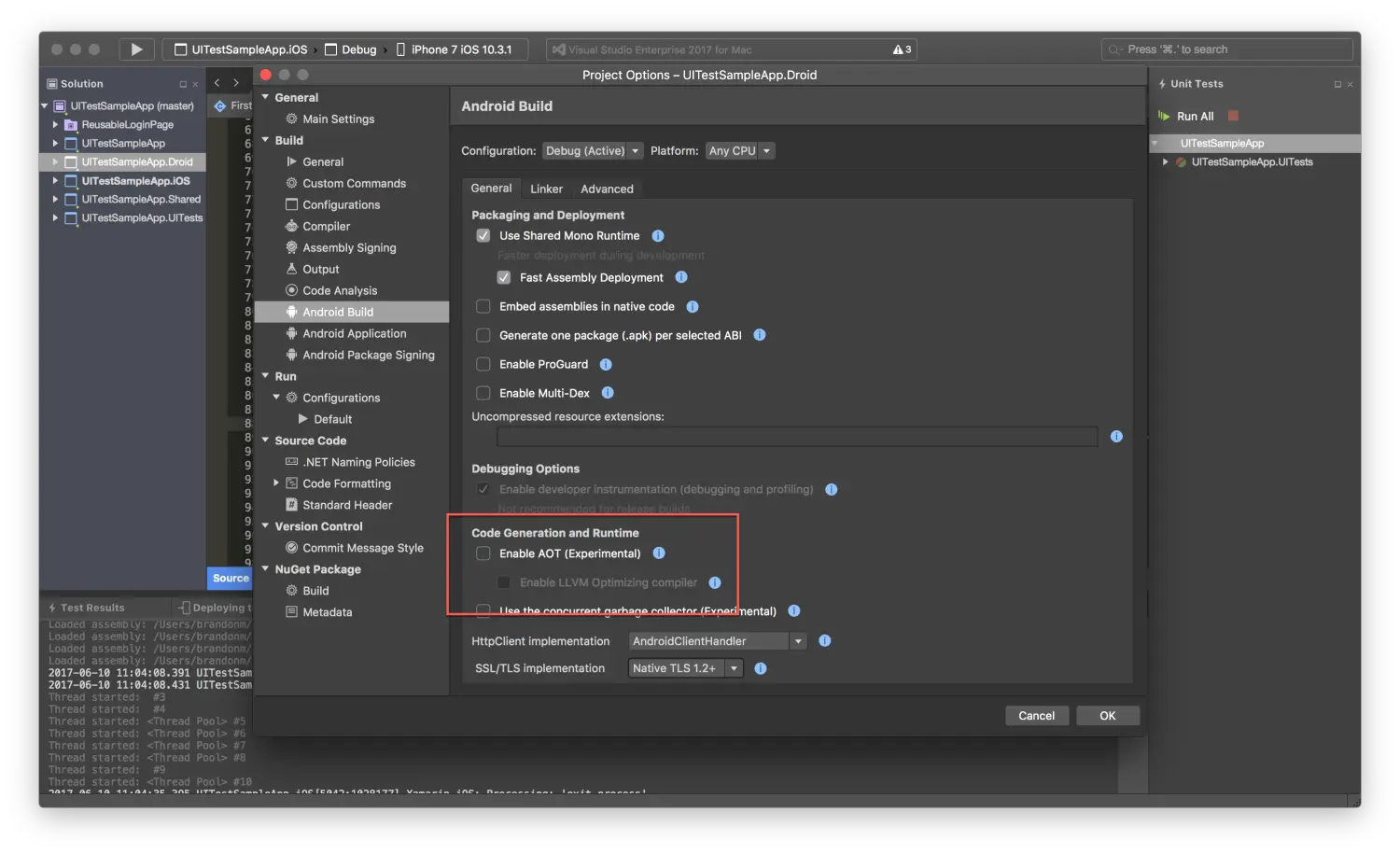Select the Test Results pad tab
The width and height of the screenshot is (1400, 854).
click(87, 608)
